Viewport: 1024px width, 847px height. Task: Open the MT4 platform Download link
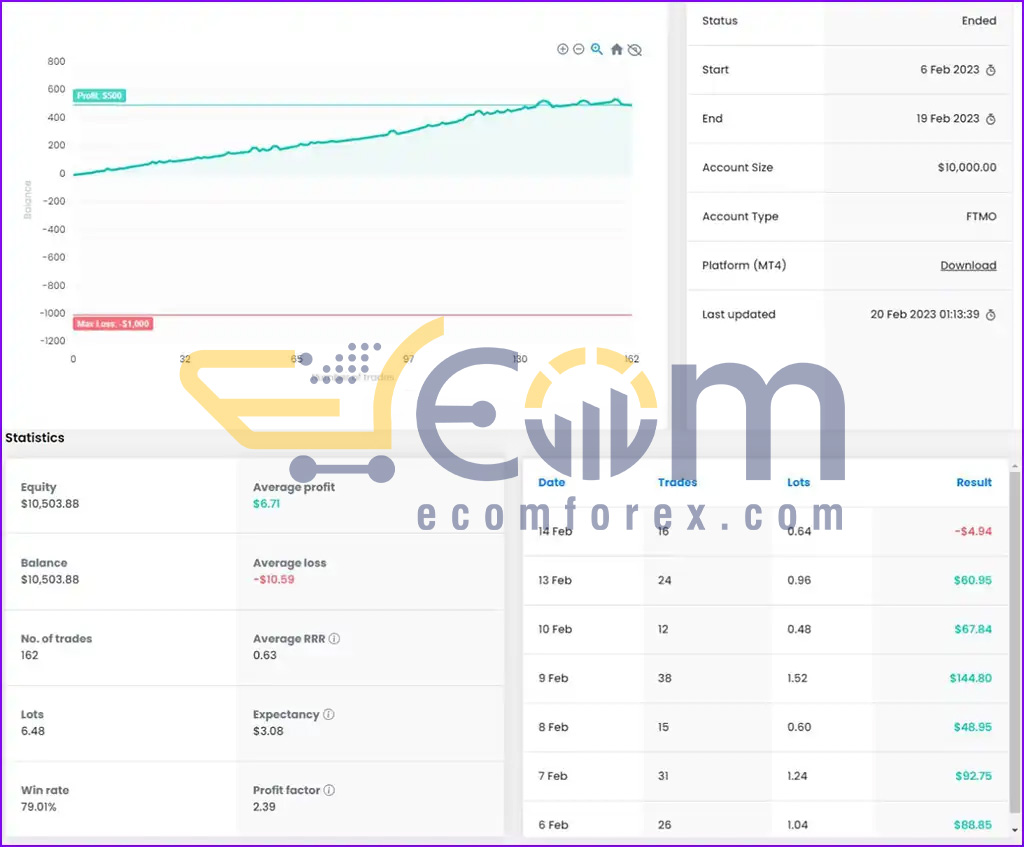968,265
